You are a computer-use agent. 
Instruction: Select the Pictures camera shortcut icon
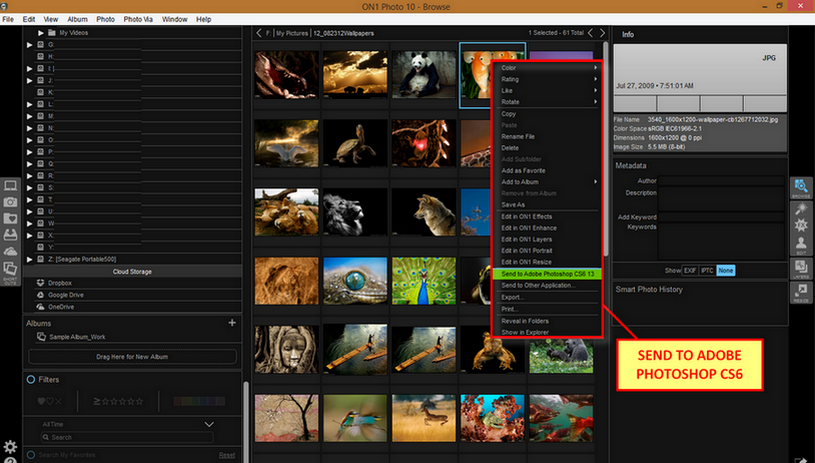(x=10, y=202)
